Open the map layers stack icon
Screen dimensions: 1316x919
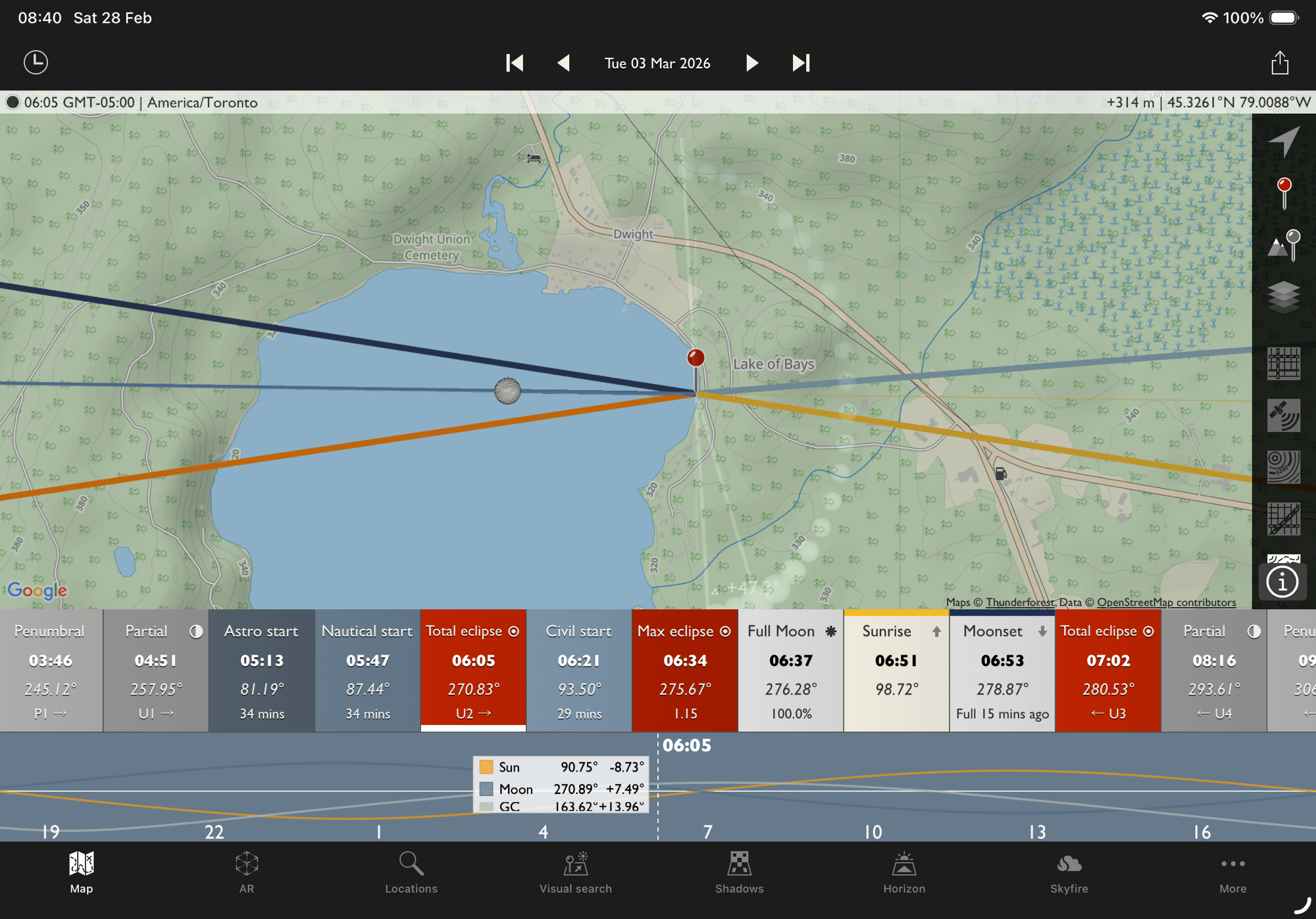click(x=1284, y=297)
